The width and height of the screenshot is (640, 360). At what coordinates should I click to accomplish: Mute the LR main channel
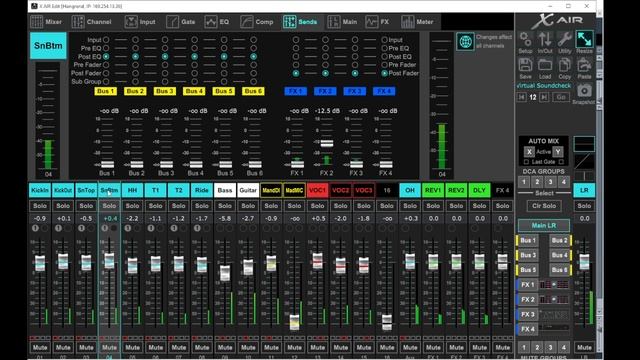584,348
